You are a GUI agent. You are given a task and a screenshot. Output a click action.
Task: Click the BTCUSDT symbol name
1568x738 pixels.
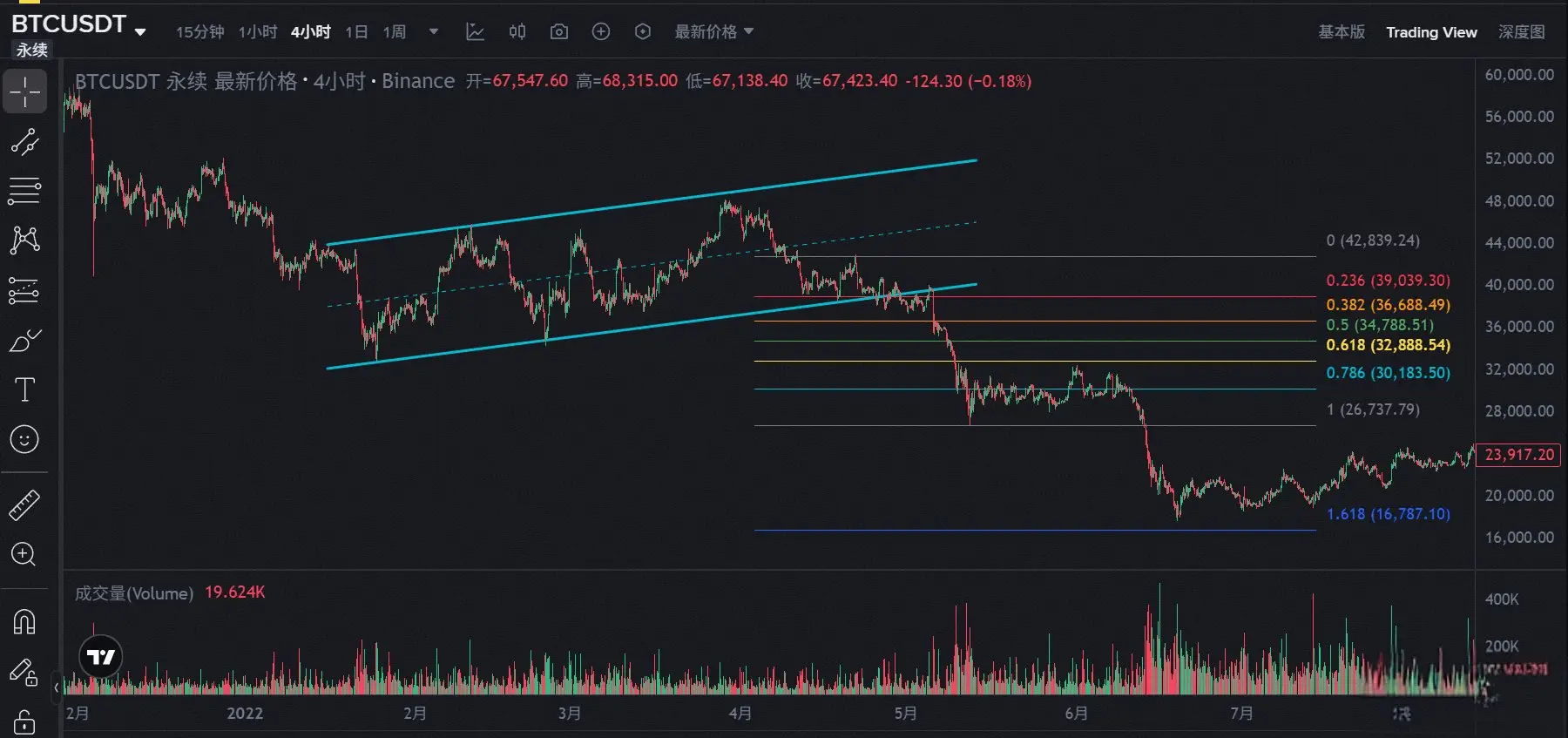[69, 24]
